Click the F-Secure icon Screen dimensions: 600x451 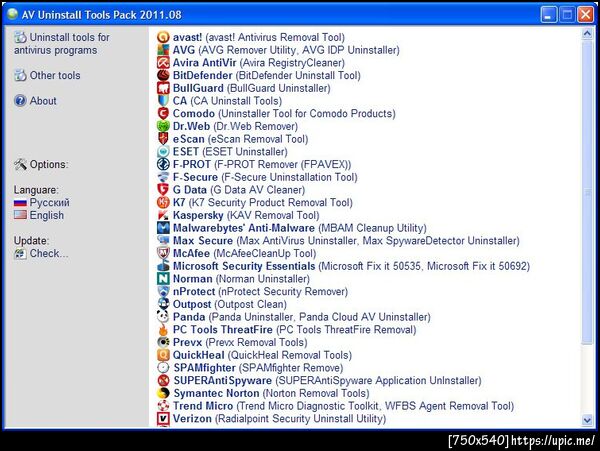tap(163, 177)
